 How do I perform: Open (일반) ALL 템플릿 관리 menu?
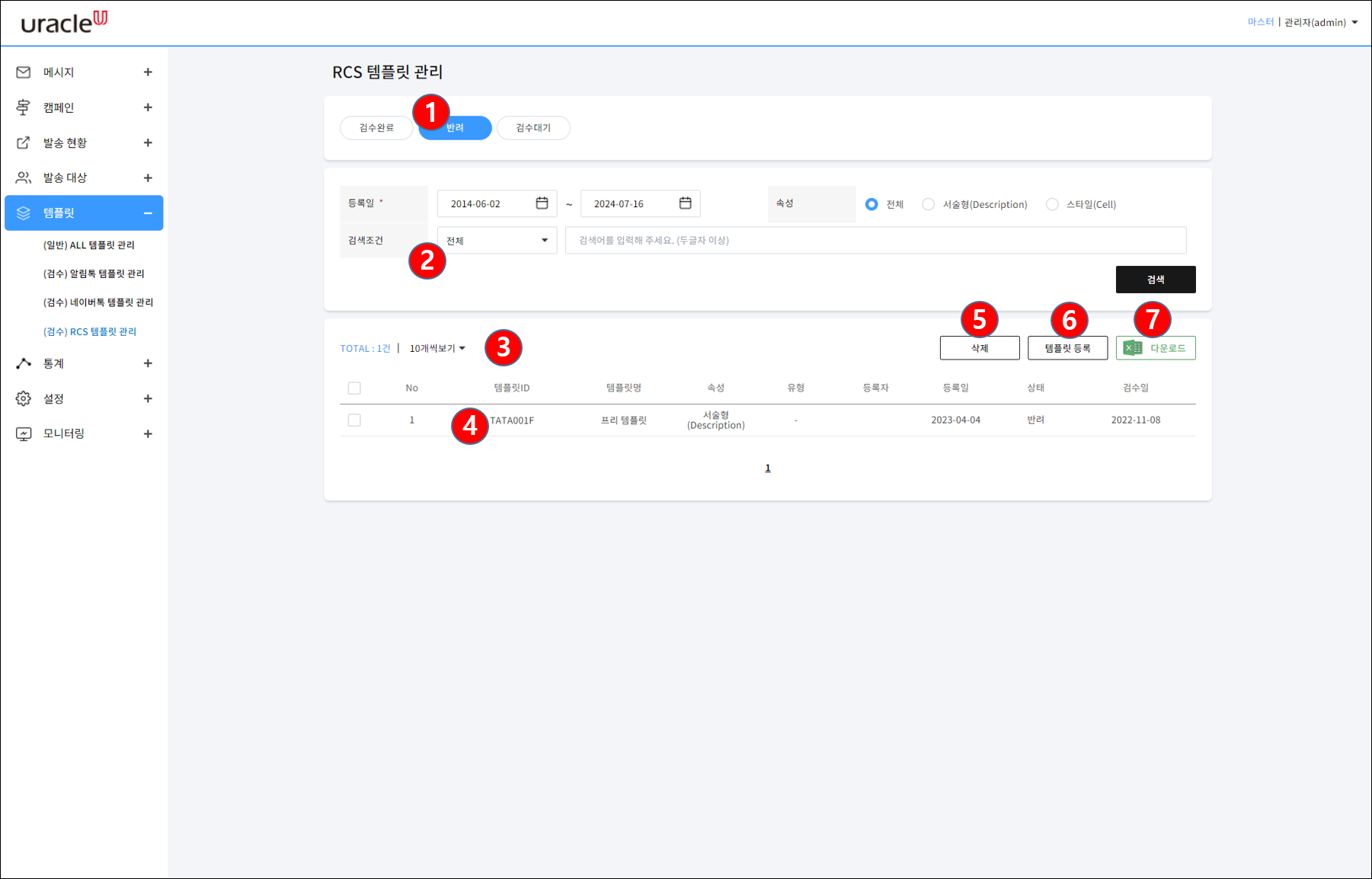[x=88, y=245]
